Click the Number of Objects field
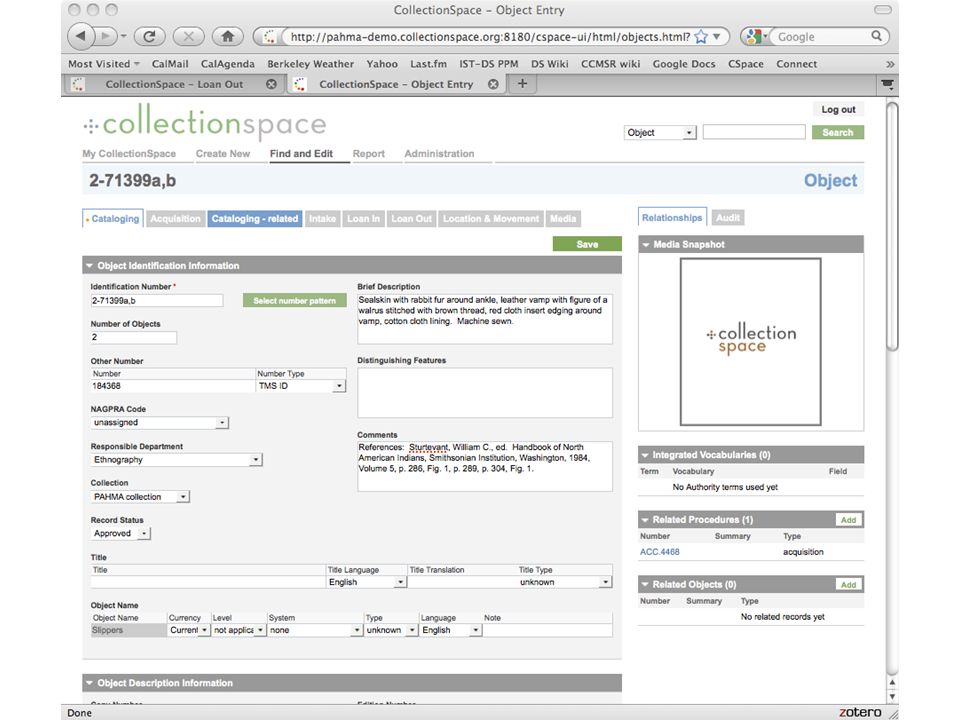Image resolution: width=960 pixels, height=720 pixels. (x=133, y=337)
